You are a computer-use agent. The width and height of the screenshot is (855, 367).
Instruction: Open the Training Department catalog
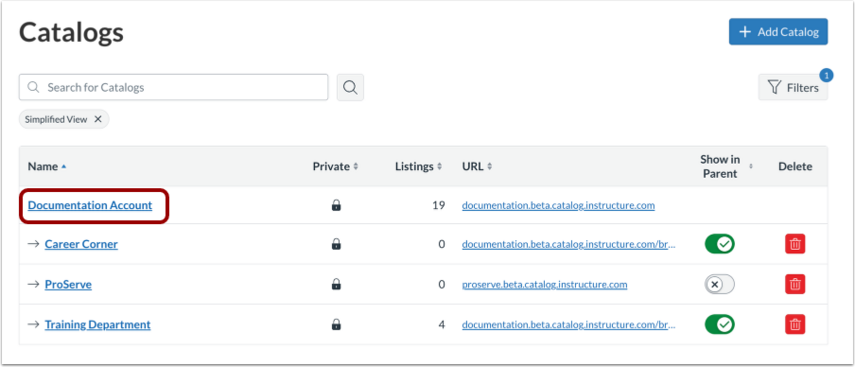click(98, 324)
